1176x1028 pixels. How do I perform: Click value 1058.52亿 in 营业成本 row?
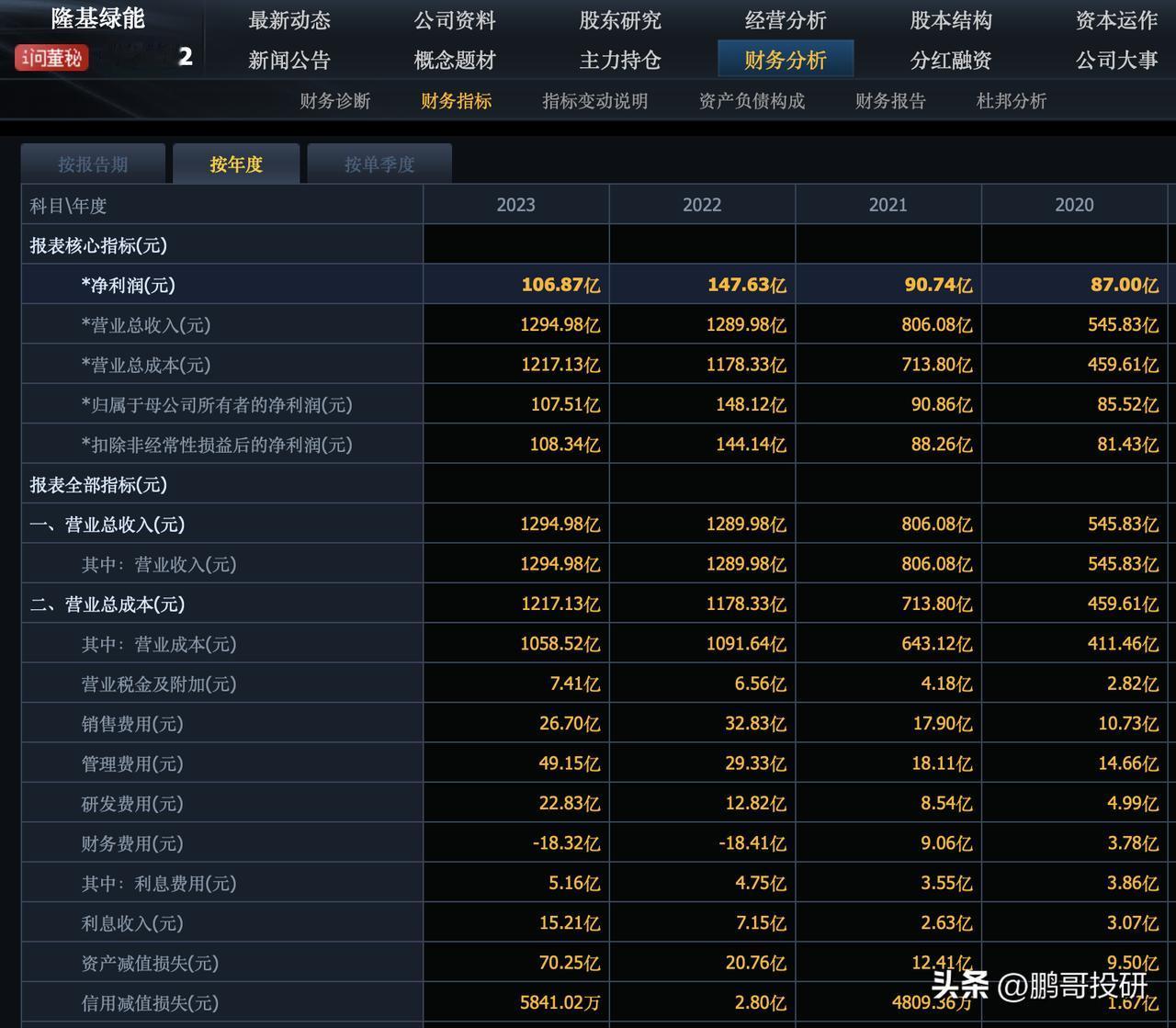click(x=560, y=644)
